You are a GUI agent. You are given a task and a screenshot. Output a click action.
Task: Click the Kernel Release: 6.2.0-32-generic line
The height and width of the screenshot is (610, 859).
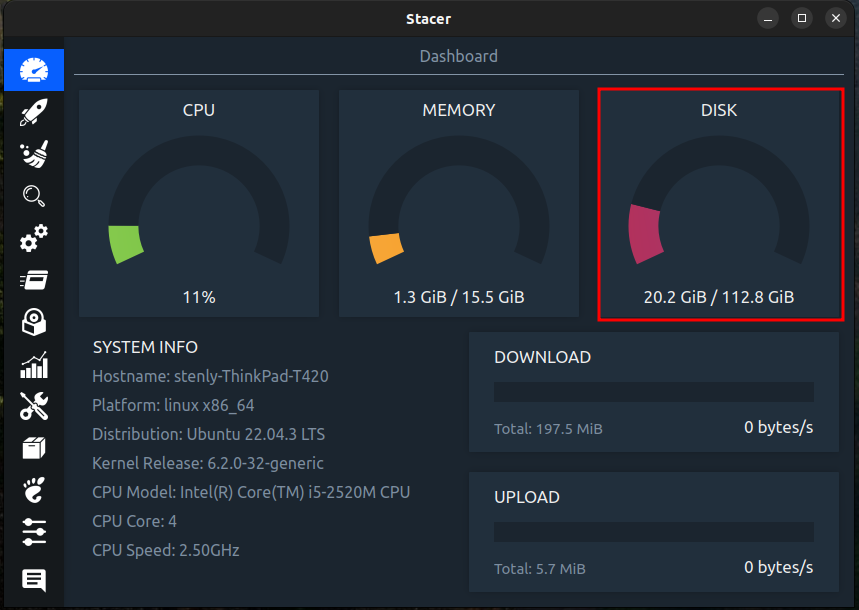(x=208, y=464)
